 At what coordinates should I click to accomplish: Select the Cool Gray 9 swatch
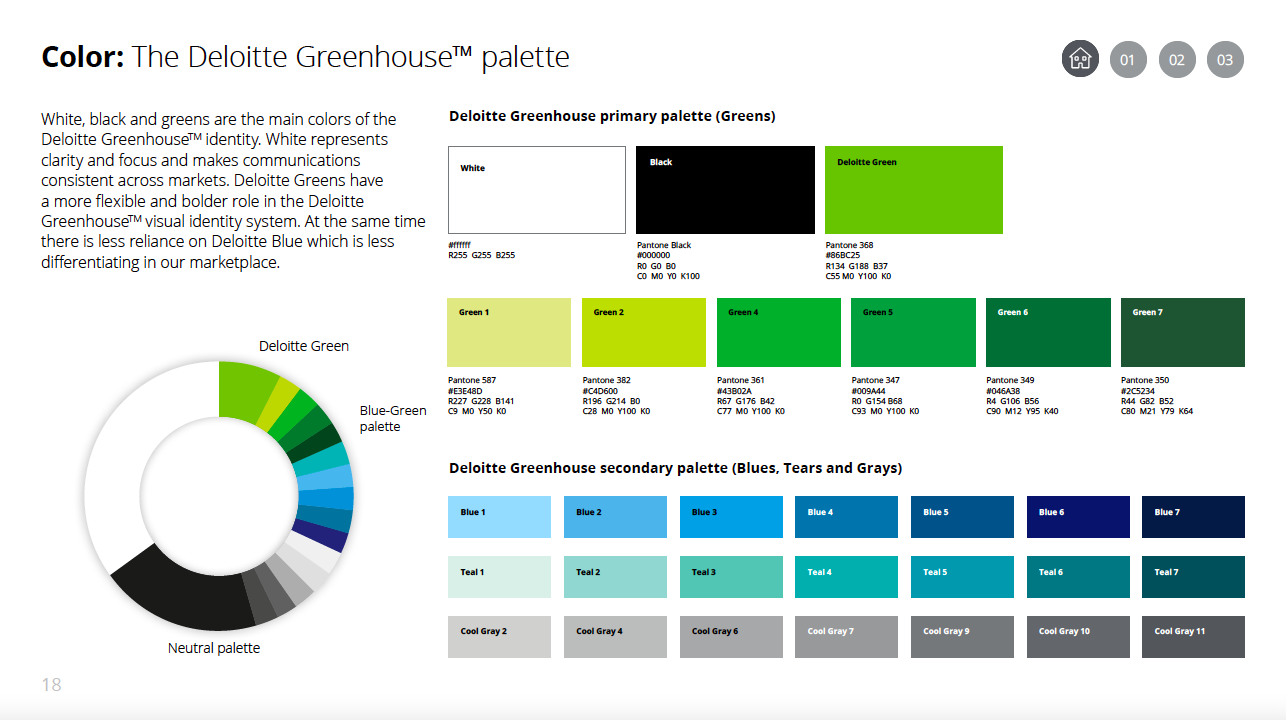[x=962, y=637]
